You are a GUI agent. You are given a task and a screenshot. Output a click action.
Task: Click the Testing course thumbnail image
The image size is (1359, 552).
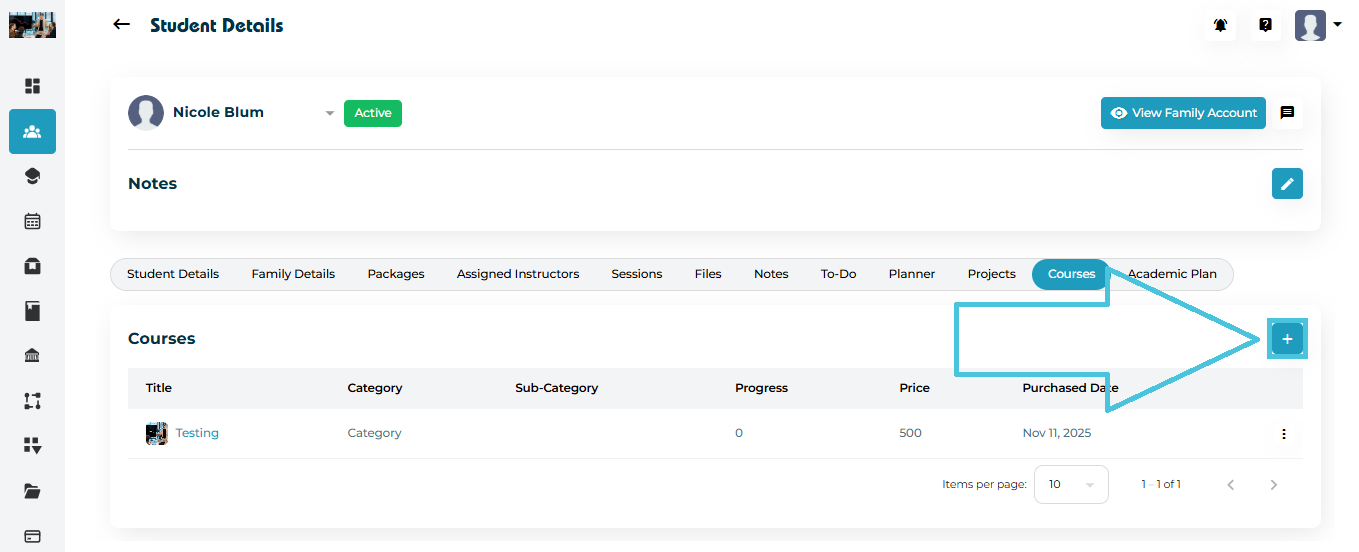(157, 433)
